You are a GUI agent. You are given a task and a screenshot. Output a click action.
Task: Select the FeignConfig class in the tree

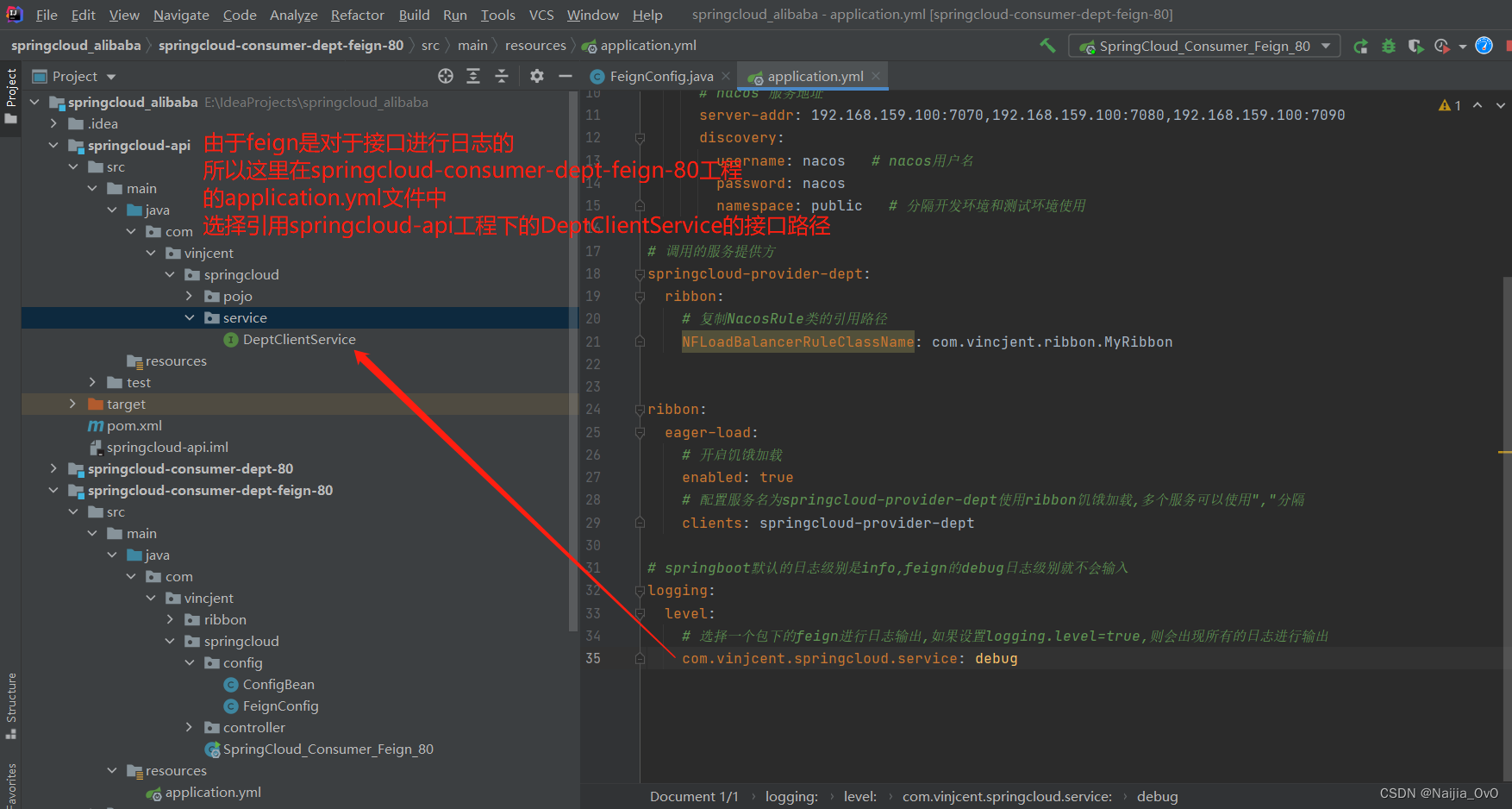280,706
